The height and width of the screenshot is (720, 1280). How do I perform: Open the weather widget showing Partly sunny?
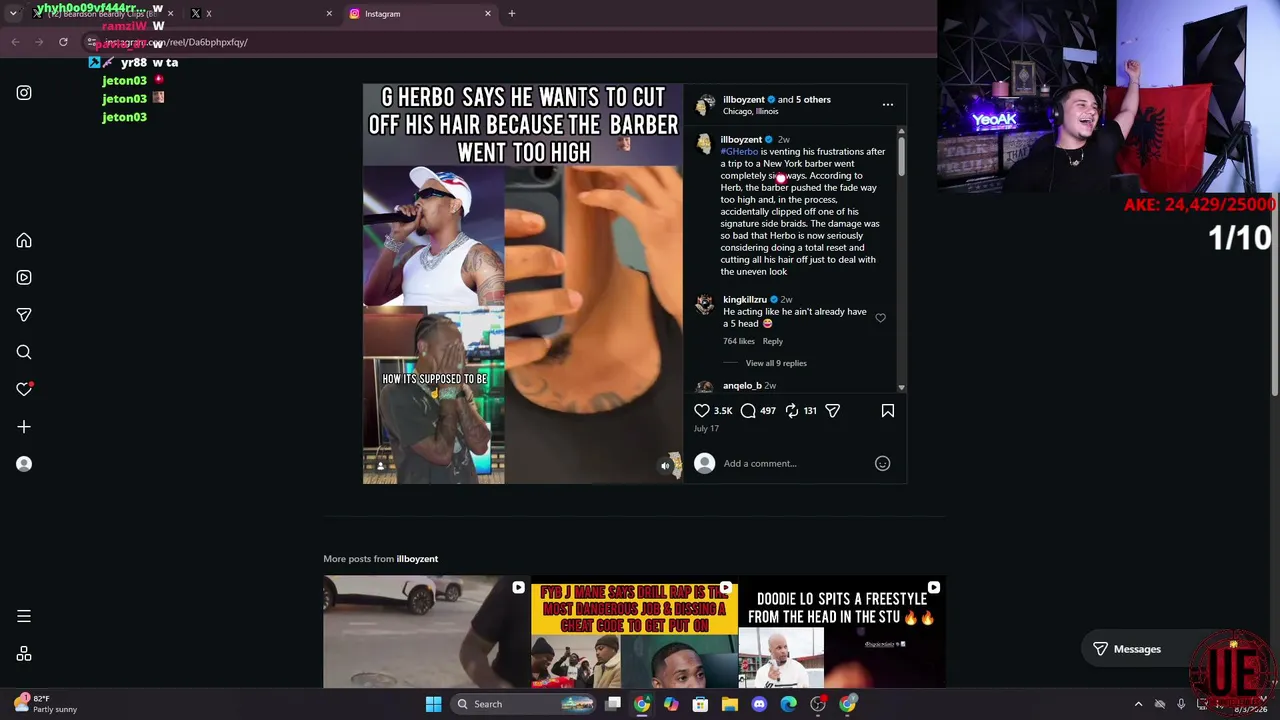pyautogui.click(x=46, y=704)
